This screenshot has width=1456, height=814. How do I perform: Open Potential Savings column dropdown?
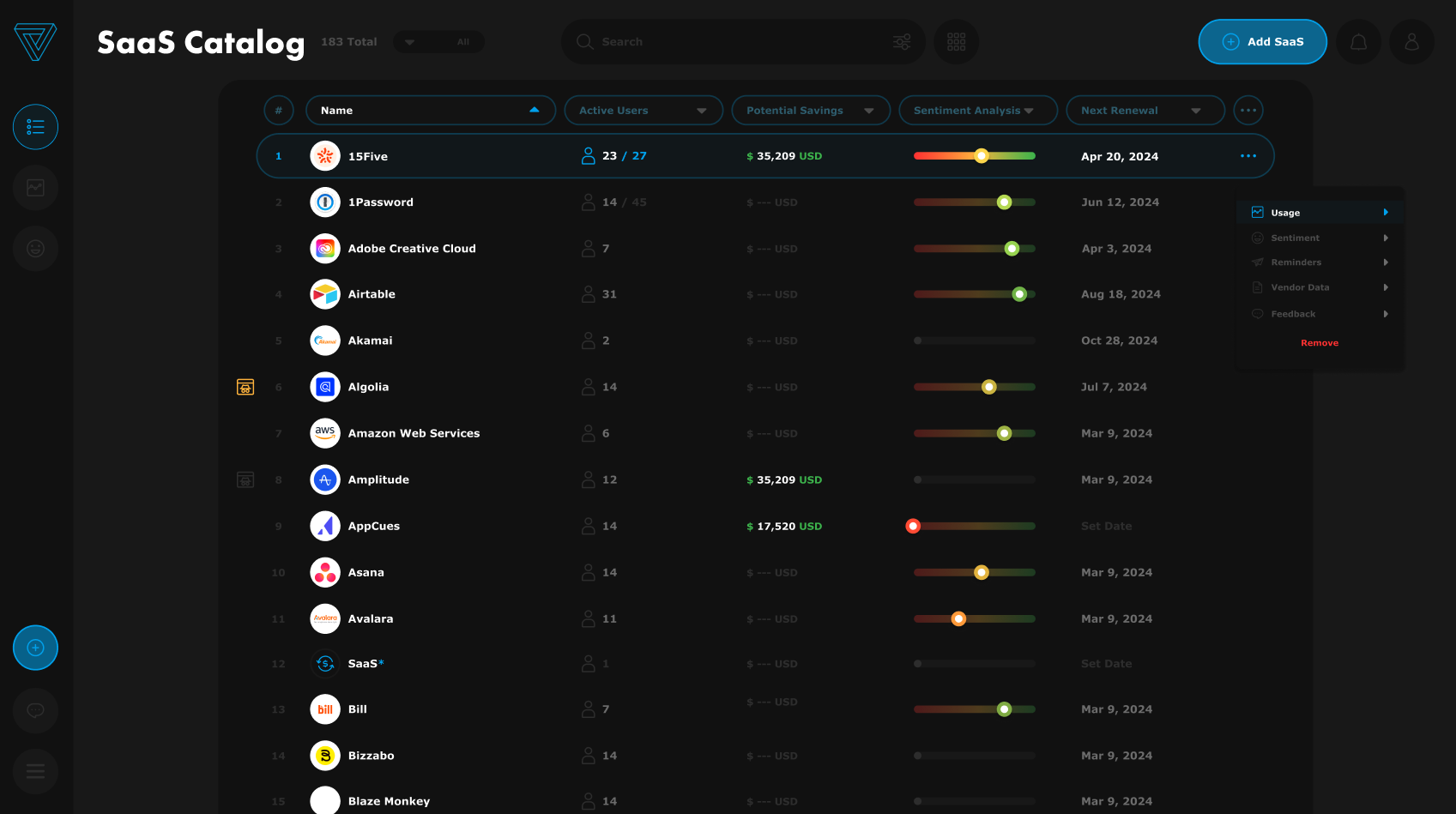point(811,110)
